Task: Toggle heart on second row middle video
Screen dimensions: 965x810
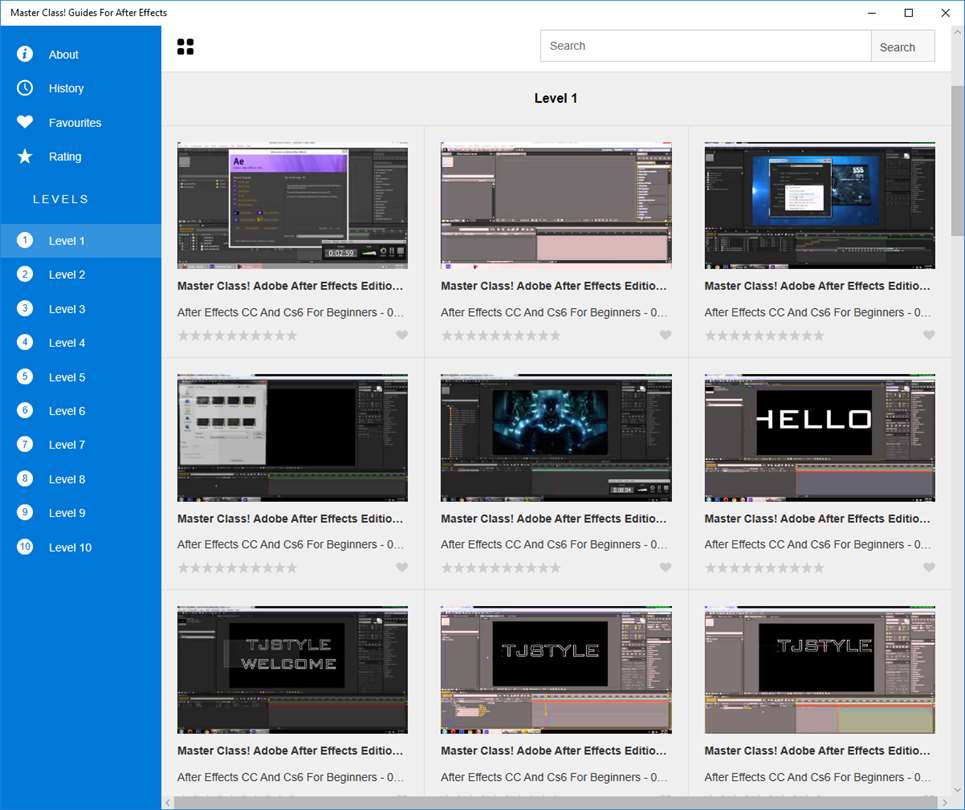Action: tap(665, 567)
